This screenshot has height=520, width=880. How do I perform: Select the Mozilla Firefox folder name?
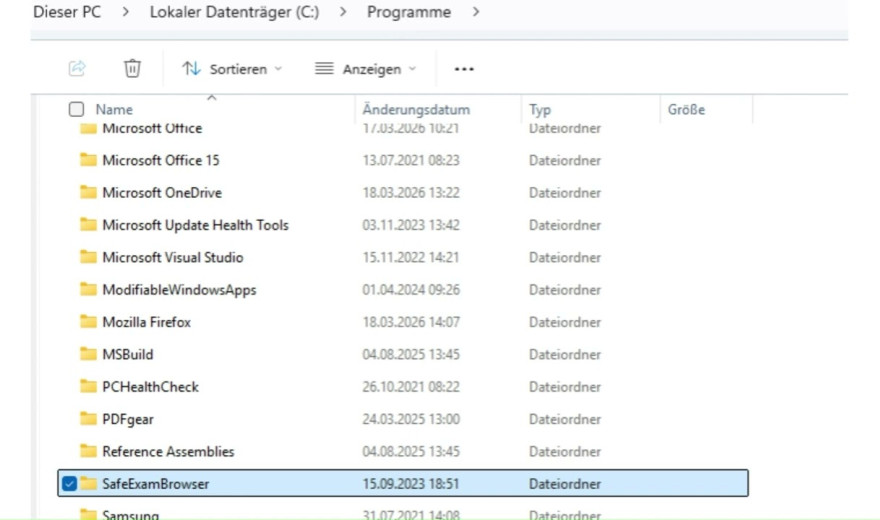(x=146, y=323)
